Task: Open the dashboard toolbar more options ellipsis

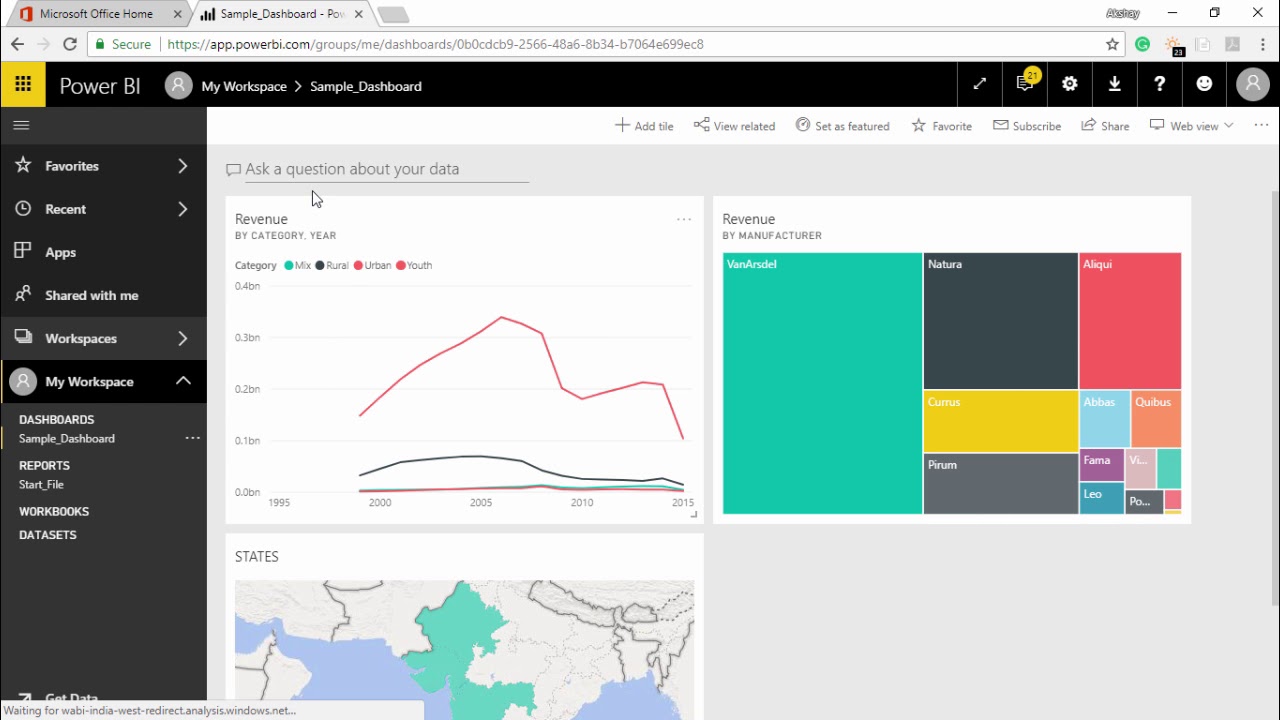Action: [1260, 125]
